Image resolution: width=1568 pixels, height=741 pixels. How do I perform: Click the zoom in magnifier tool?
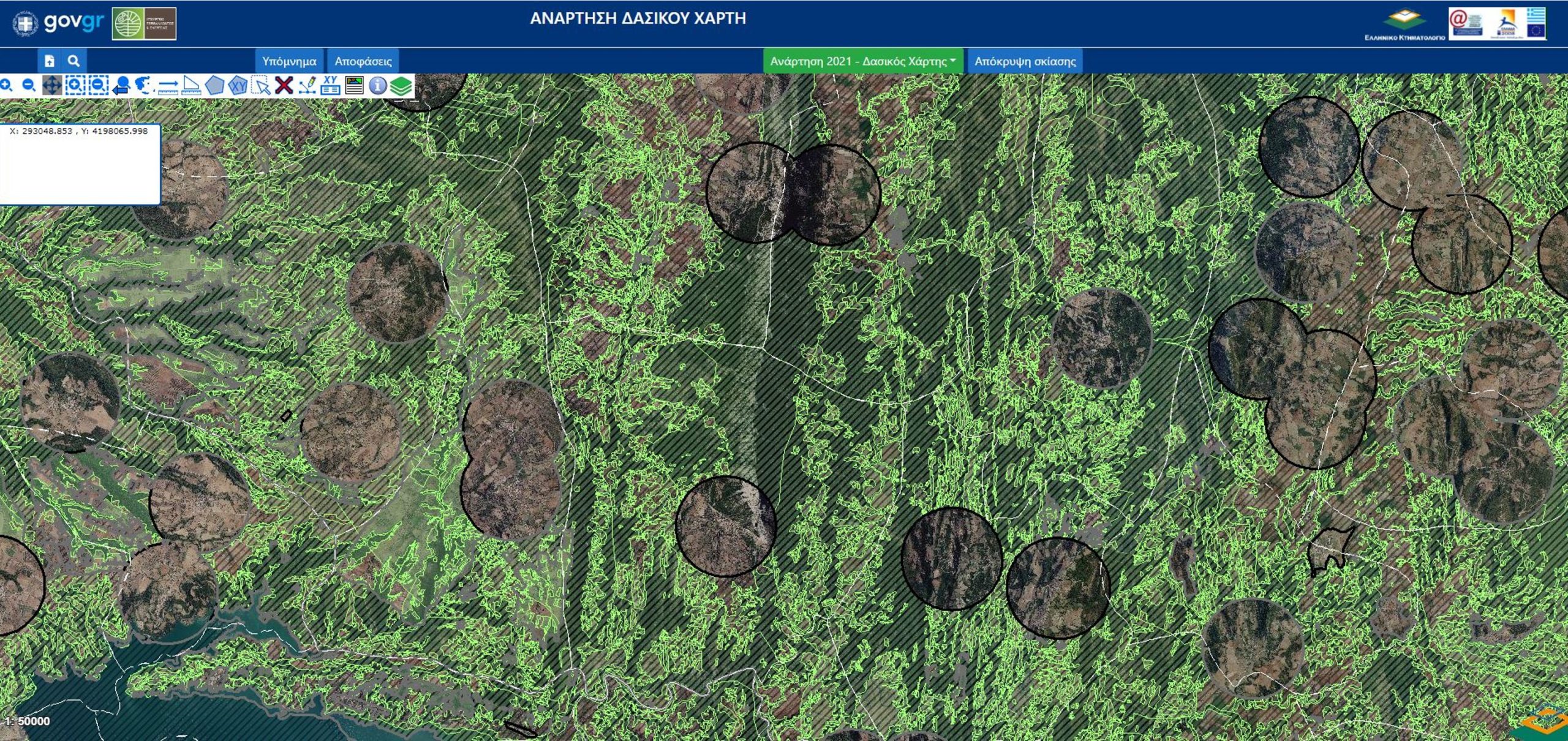pyautogui.click(x=7, y=86)
